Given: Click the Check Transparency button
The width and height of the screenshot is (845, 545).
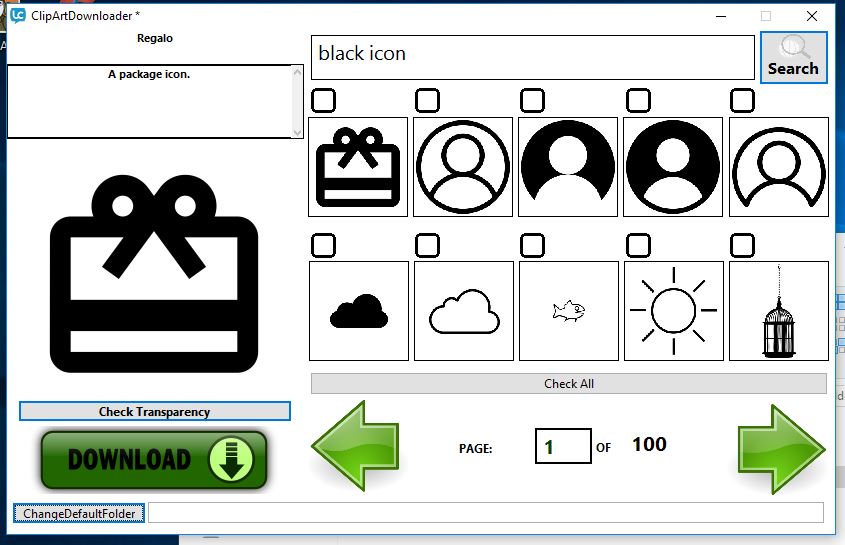Looking at the screenshot, I should point(154,412).
